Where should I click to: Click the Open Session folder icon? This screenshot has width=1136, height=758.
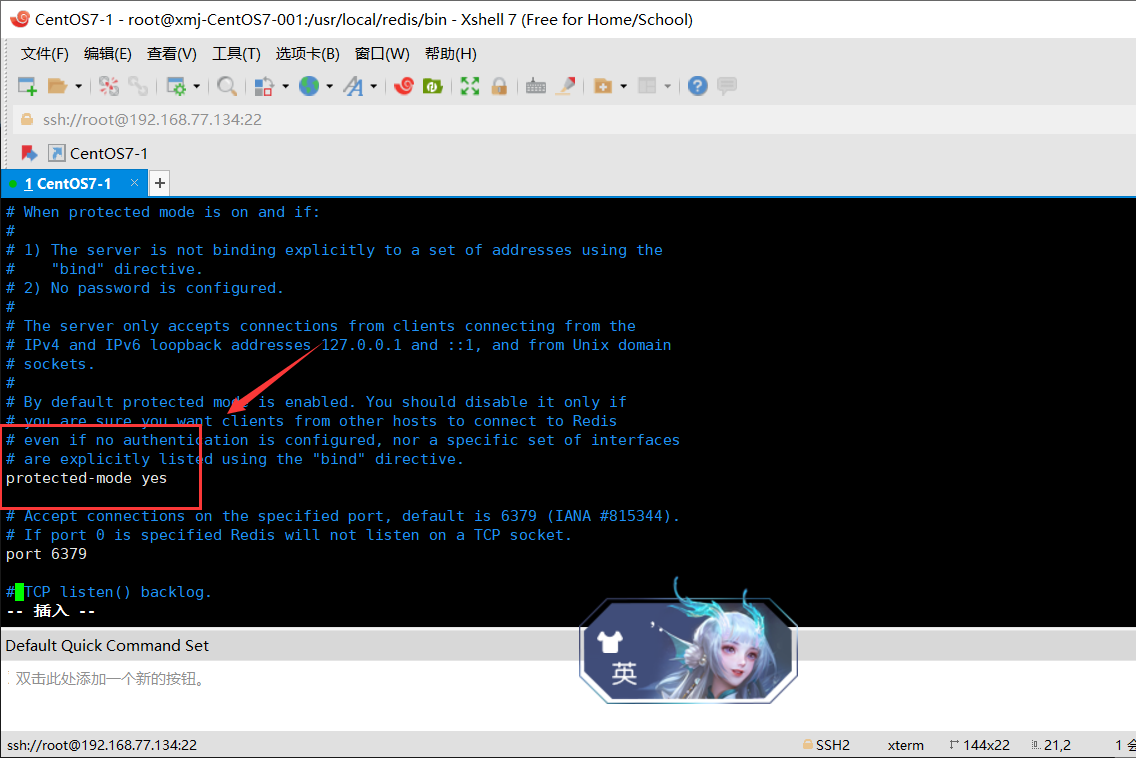coord(57,86)
